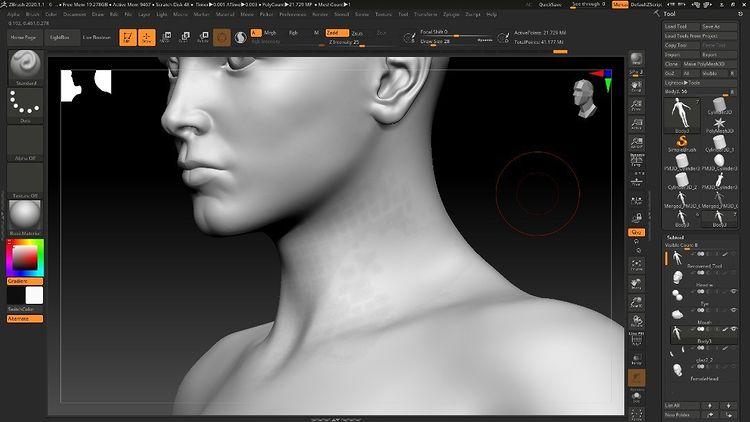The height and width of the screenshot is (422, 750).
Task: Activate the Edit mode button
Action: coord(128,38)
